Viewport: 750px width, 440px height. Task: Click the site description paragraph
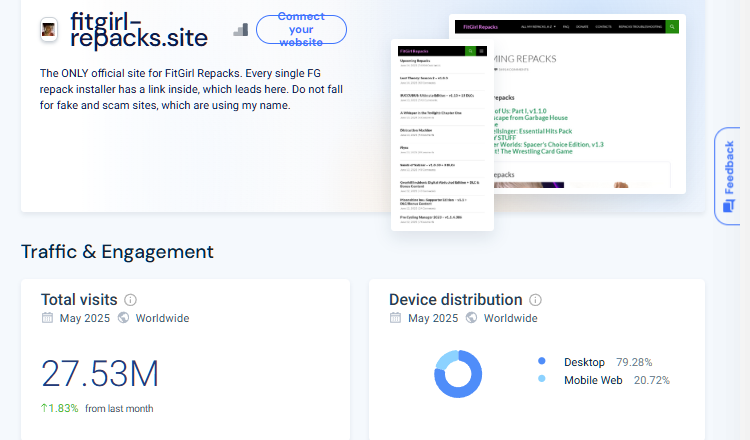[191, 89]
